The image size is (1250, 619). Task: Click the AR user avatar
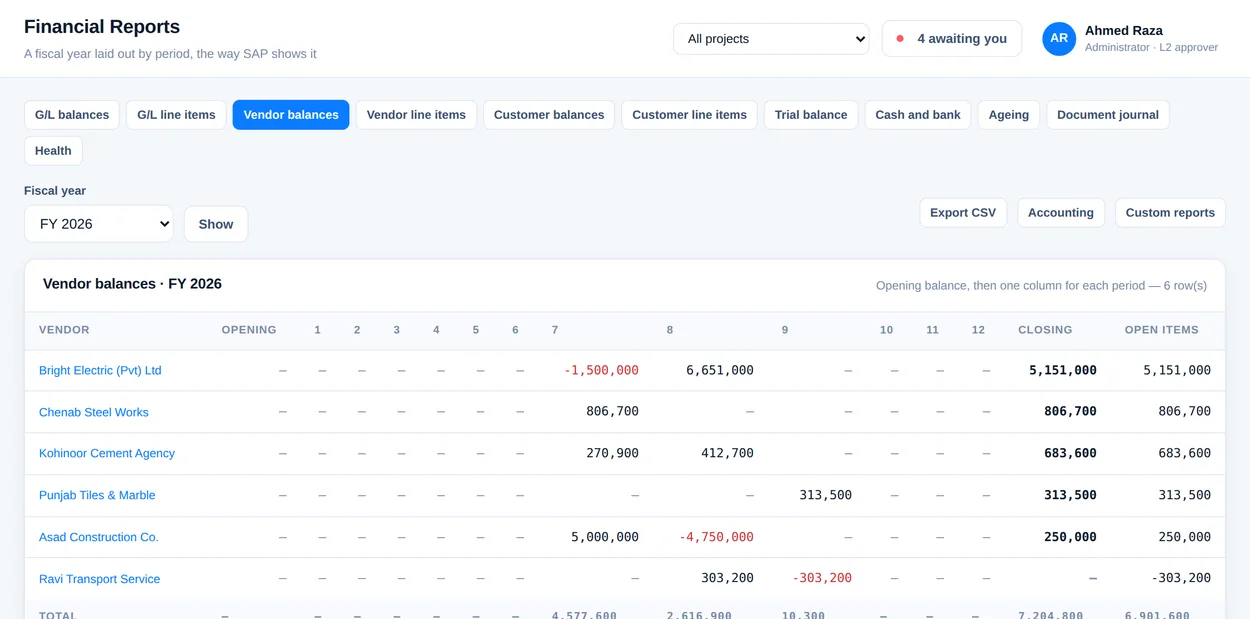coord(1059,39)
